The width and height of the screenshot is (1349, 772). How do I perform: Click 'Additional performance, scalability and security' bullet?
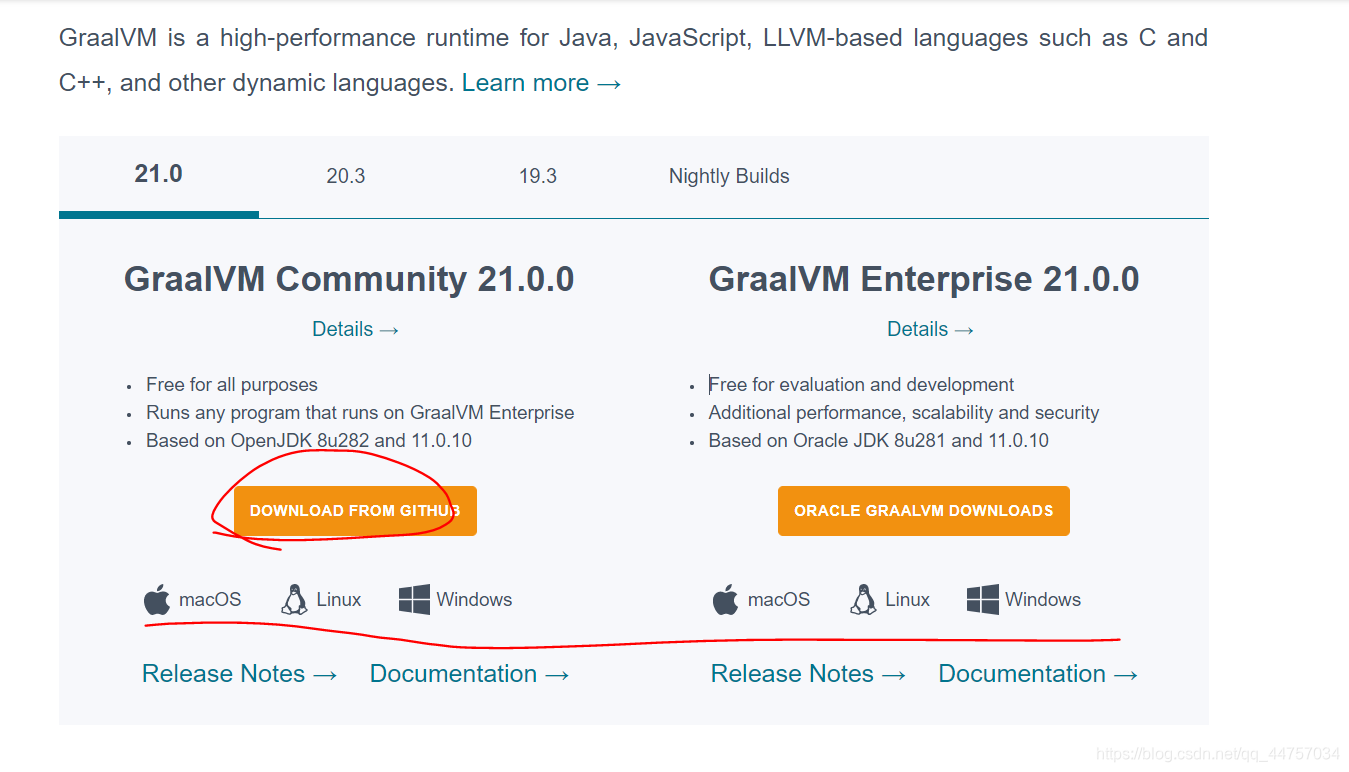pyautogui.click(x=904, y=413)
